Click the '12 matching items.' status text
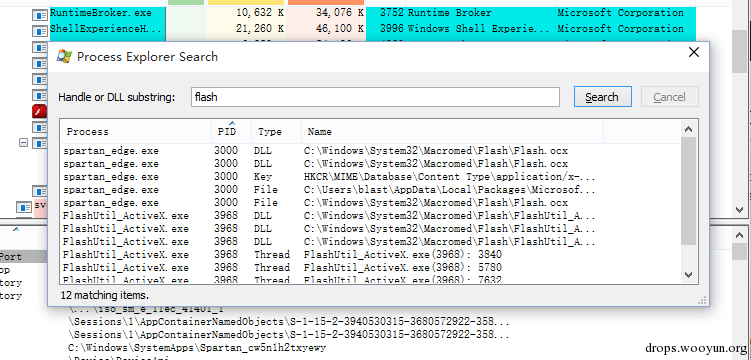The width and height of the screenshot is (751, 360). (105, 295)
